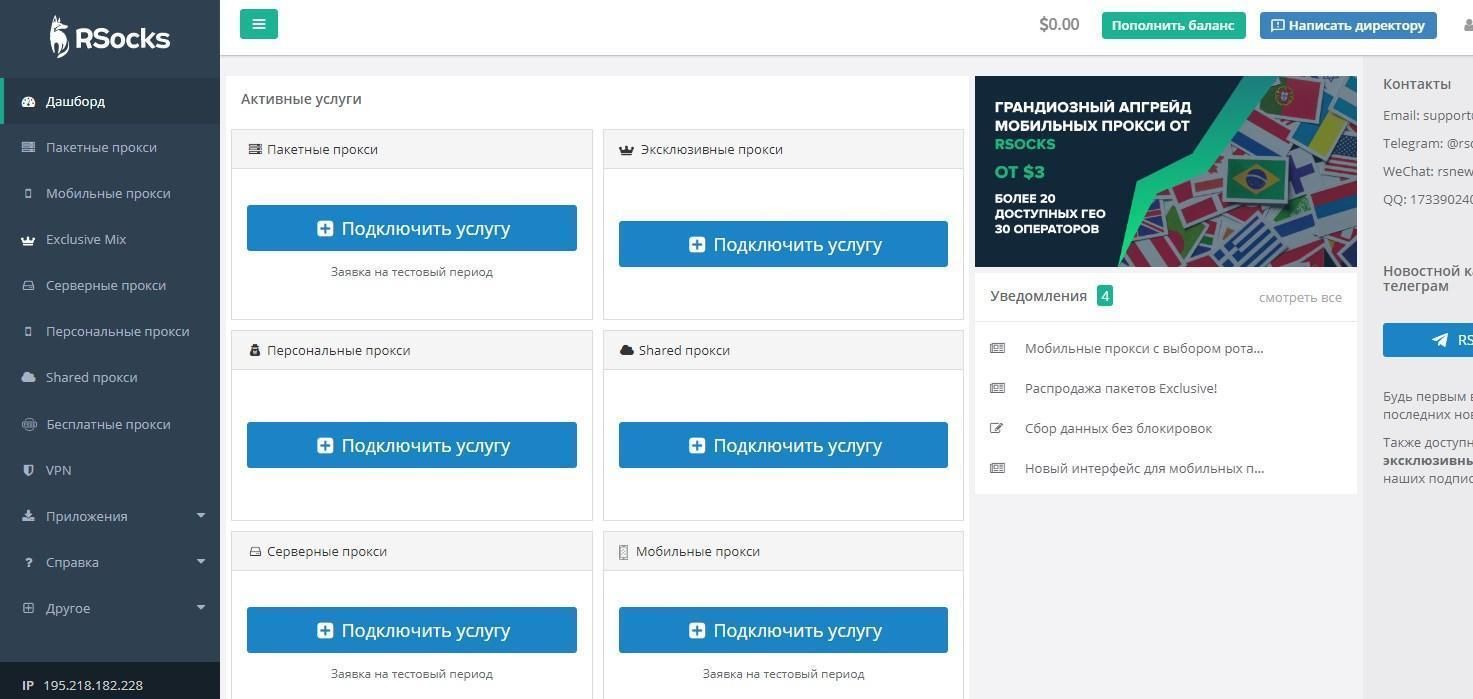Open notification Мобильные прокси с выбором рота...
This screenshot has width=1473, height=699.
pos(1144,348)
